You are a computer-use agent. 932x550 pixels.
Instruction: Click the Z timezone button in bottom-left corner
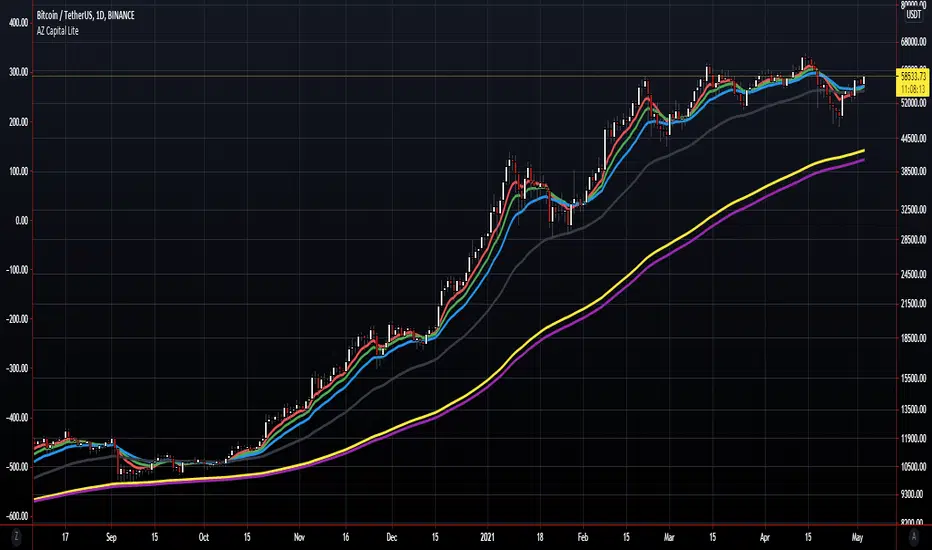(16, 538)
